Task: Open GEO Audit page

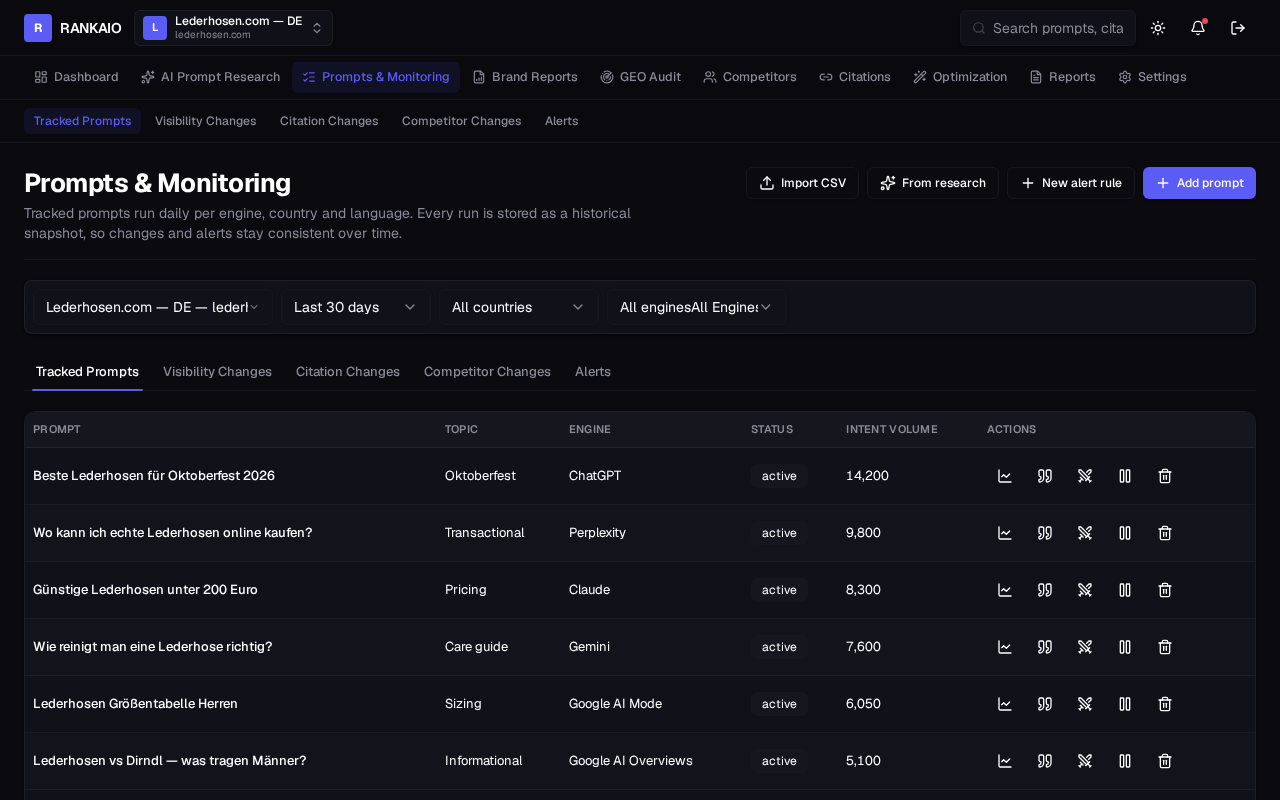Action: tap(640, 77)
